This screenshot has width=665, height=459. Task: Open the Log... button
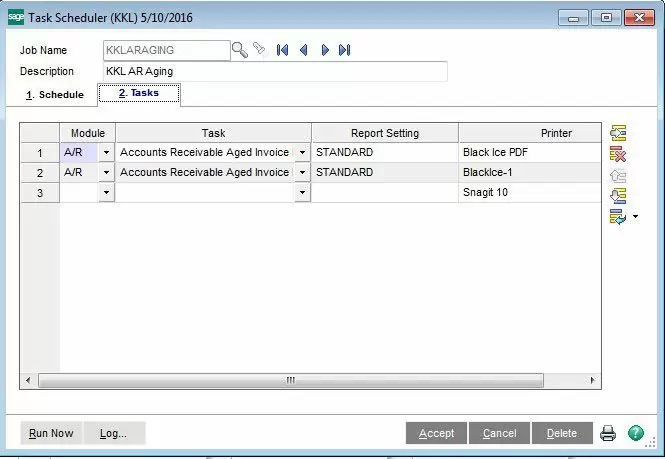click(113, 433)
